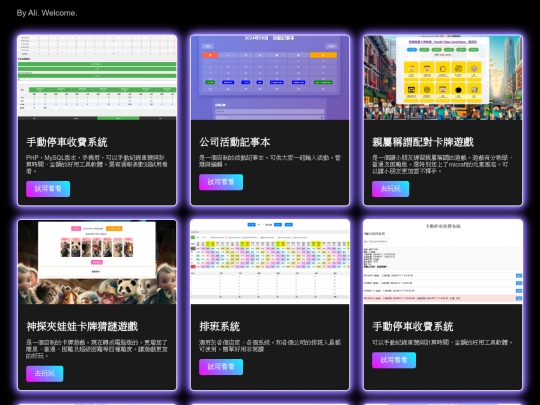This screenshot has width=540, height=405.
Task: Click 試用看看 under 公司活動記事本
Action: coord(221,182)
